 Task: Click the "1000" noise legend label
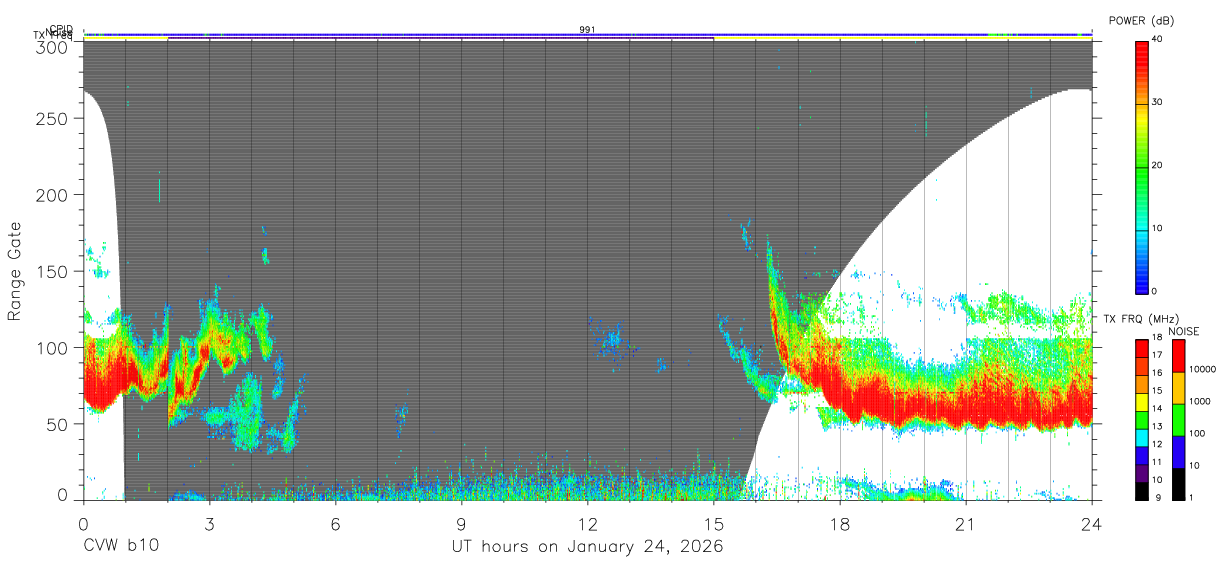[1199, 401]
